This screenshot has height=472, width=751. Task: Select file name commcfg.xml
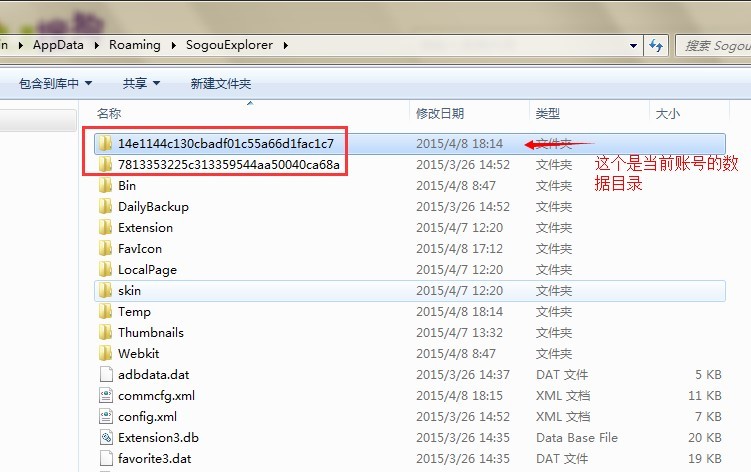tap(157, 395)
